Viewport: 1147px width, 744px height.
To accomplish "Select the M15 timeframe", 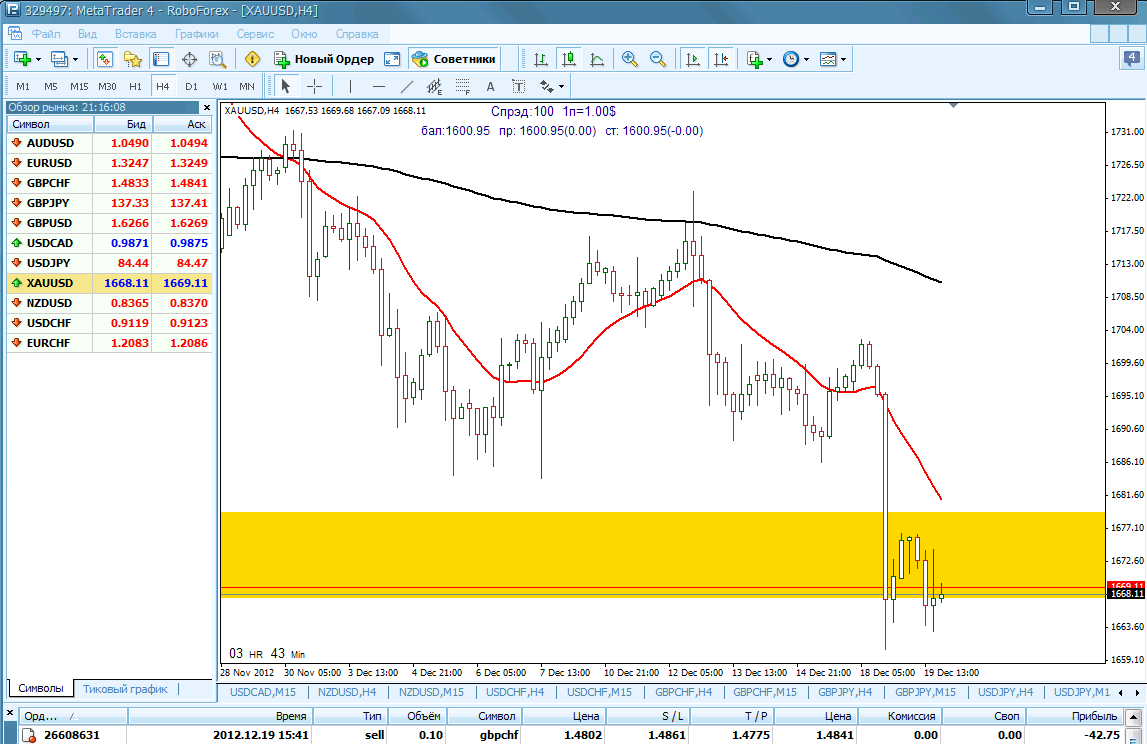I will coord(79,86).
